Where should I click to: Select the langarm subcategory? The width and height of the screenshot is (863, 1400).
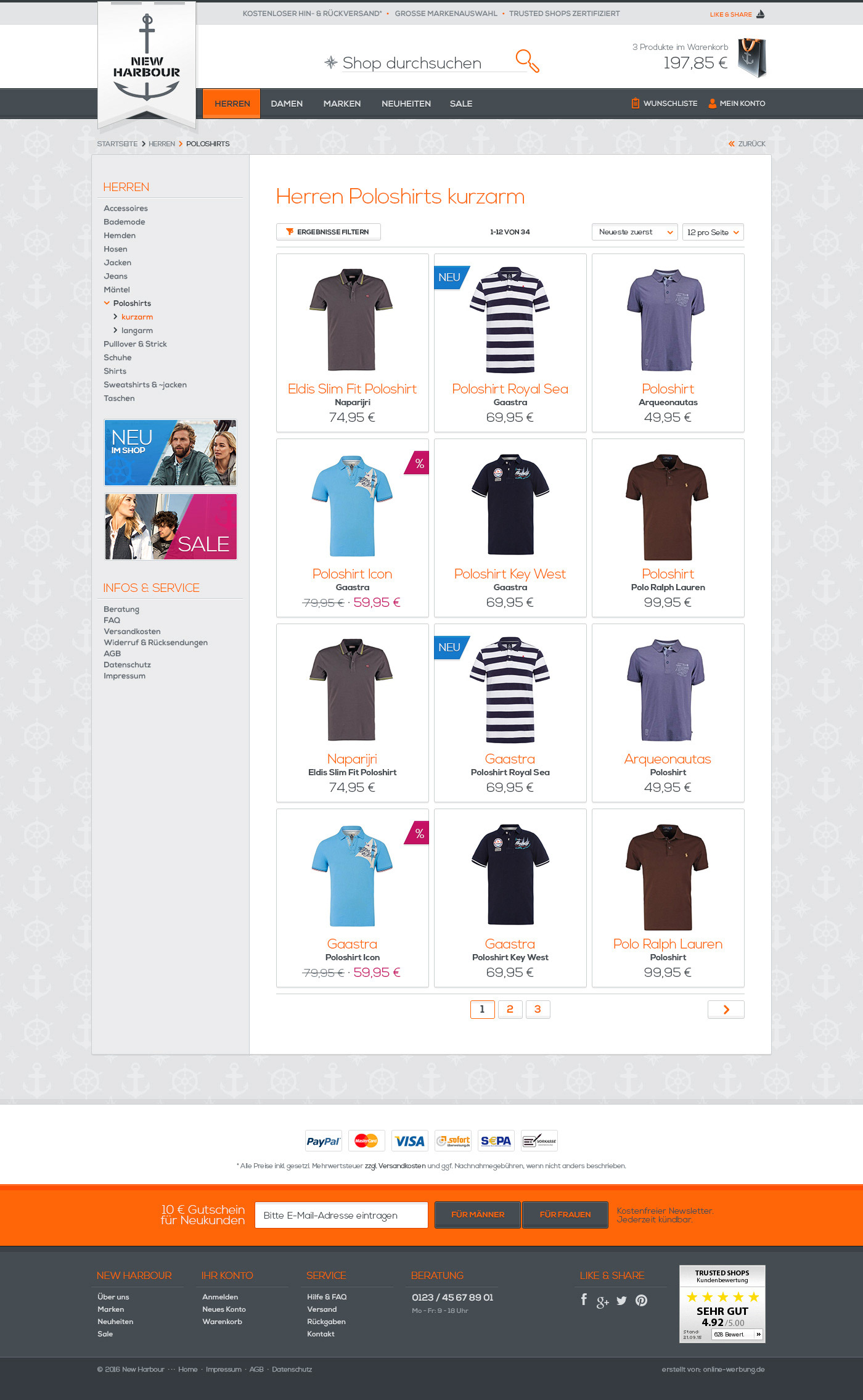[x=137, y=331]
